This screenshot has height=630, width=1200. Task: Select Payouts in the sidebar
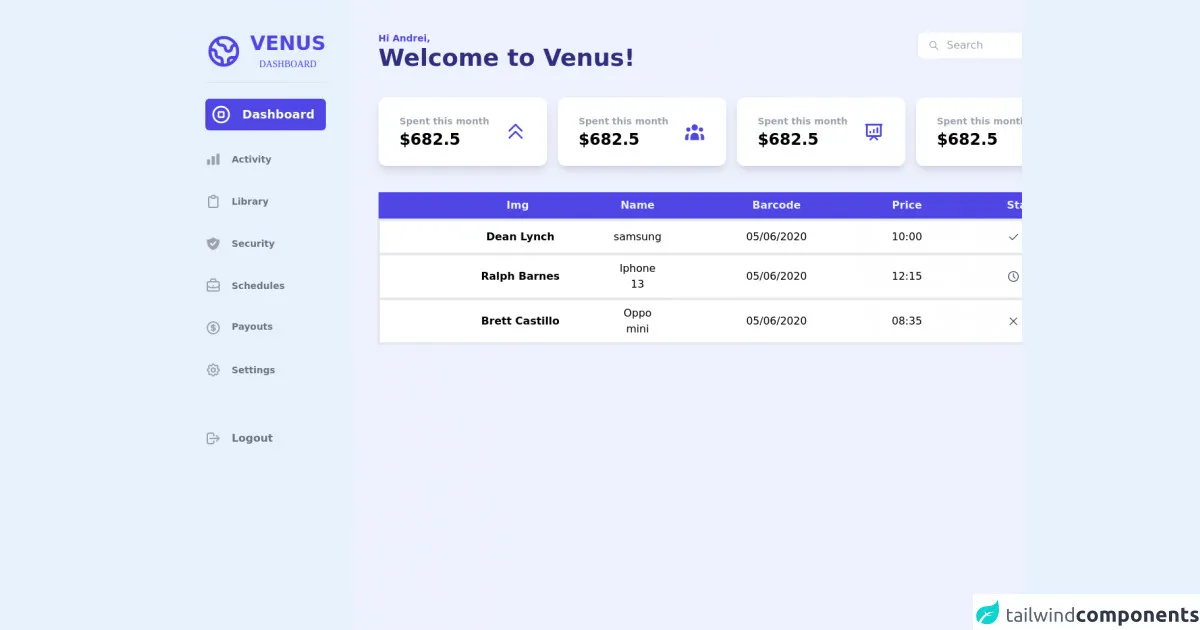coord(251,327)
